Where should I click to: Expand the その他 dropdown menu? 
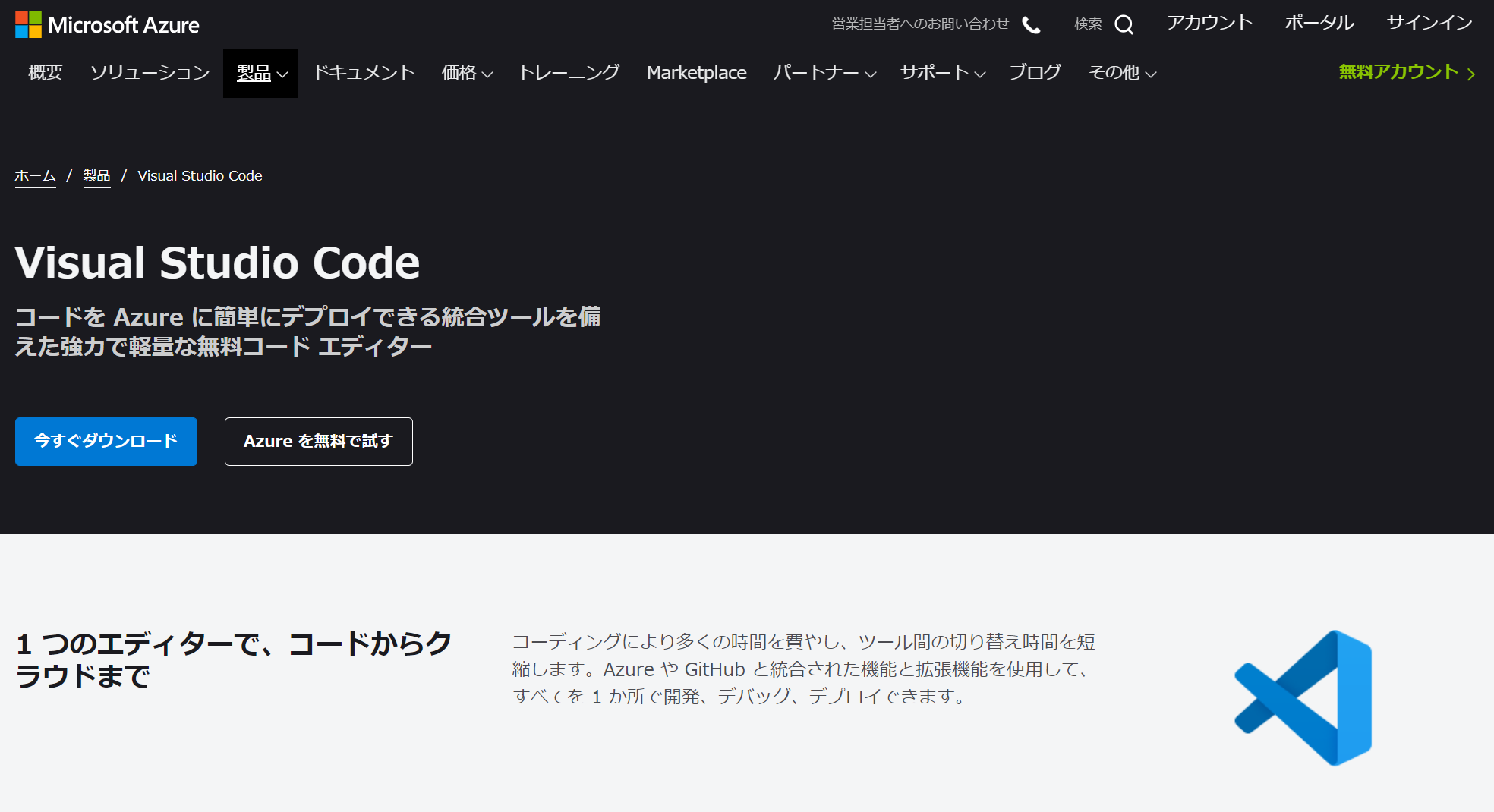pos(1123,73)
